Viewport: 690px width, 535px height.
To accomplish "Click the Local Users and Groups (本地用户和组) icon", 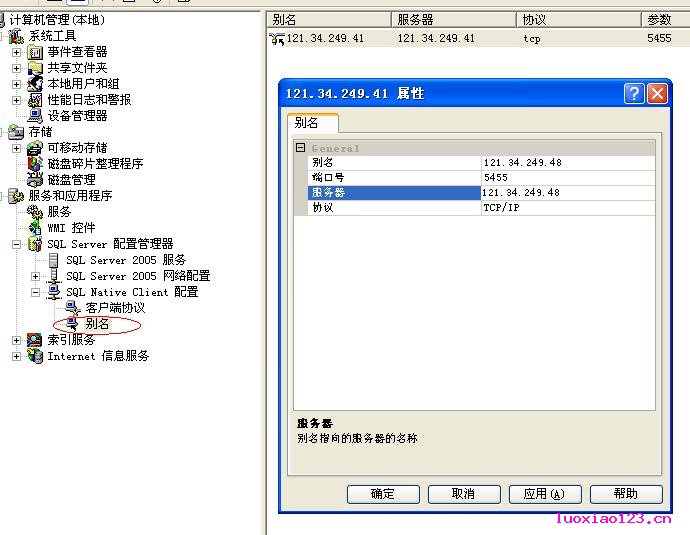I will (35, 84).
